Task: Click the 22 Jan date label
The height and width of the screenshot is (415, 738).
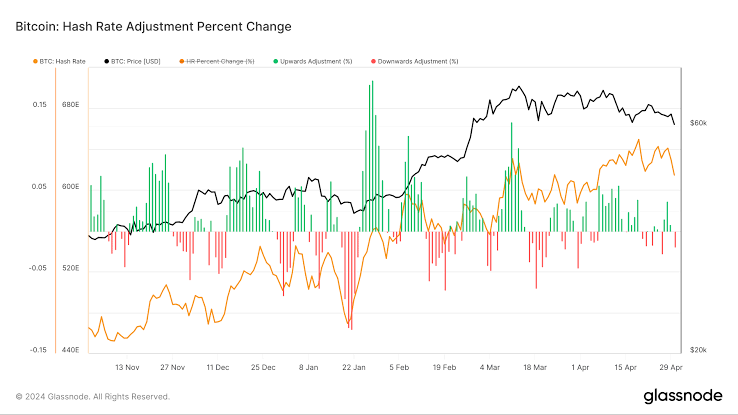Action: pos(354,367)
